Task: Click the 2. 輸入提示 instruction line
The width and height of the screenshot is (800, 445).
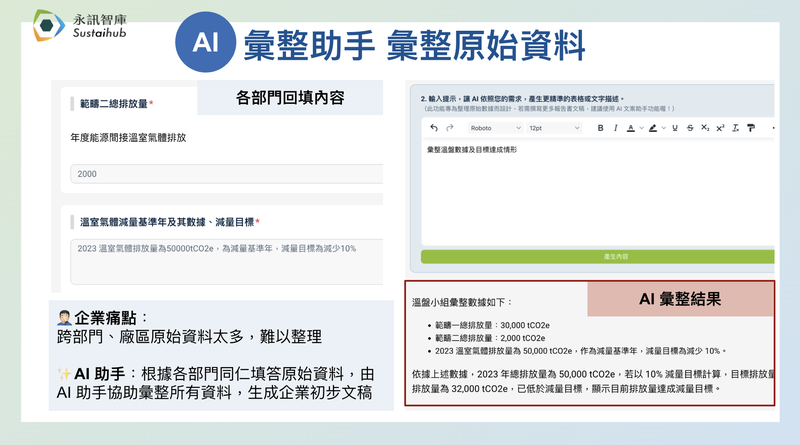Action: pyautogui.click(x=522, y=99)
